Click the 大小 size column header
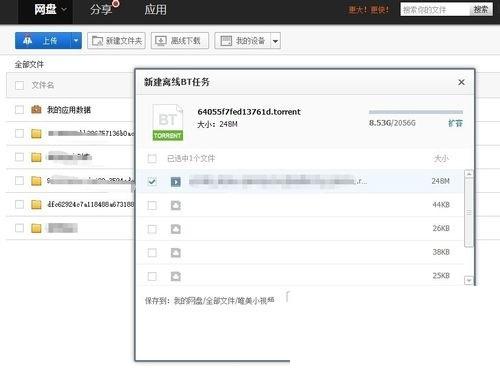This screenshot has width=500, height=371. point(441,158)
